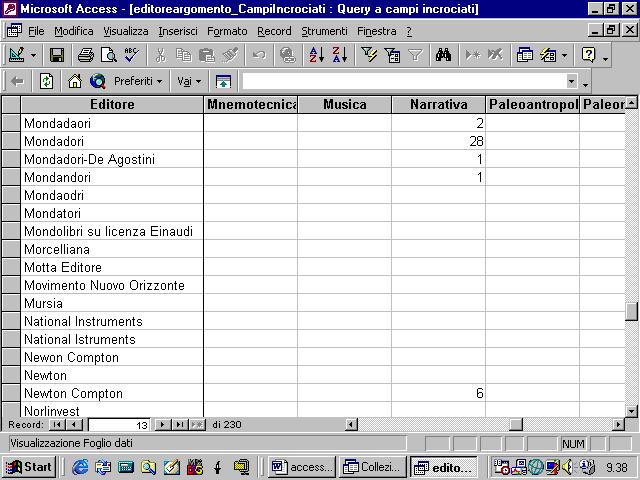Click the web address input box

(x=404, y=81)
